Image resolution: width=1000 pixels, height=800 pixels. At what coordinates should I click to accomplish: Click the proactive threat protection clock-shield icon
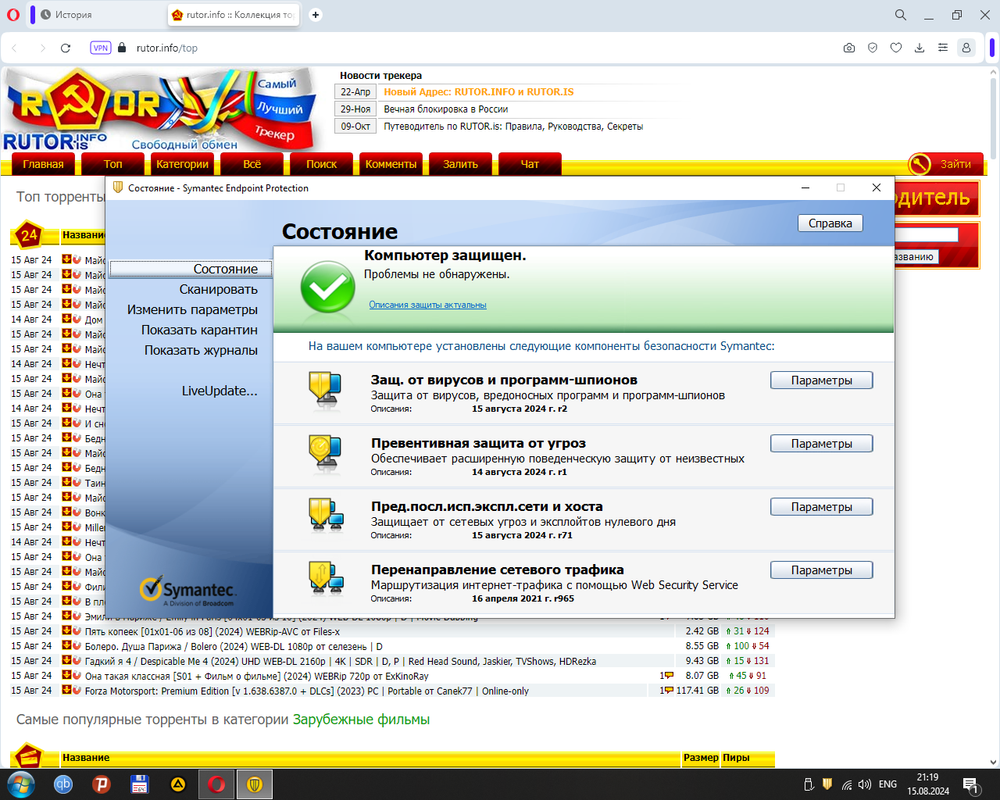326,454
